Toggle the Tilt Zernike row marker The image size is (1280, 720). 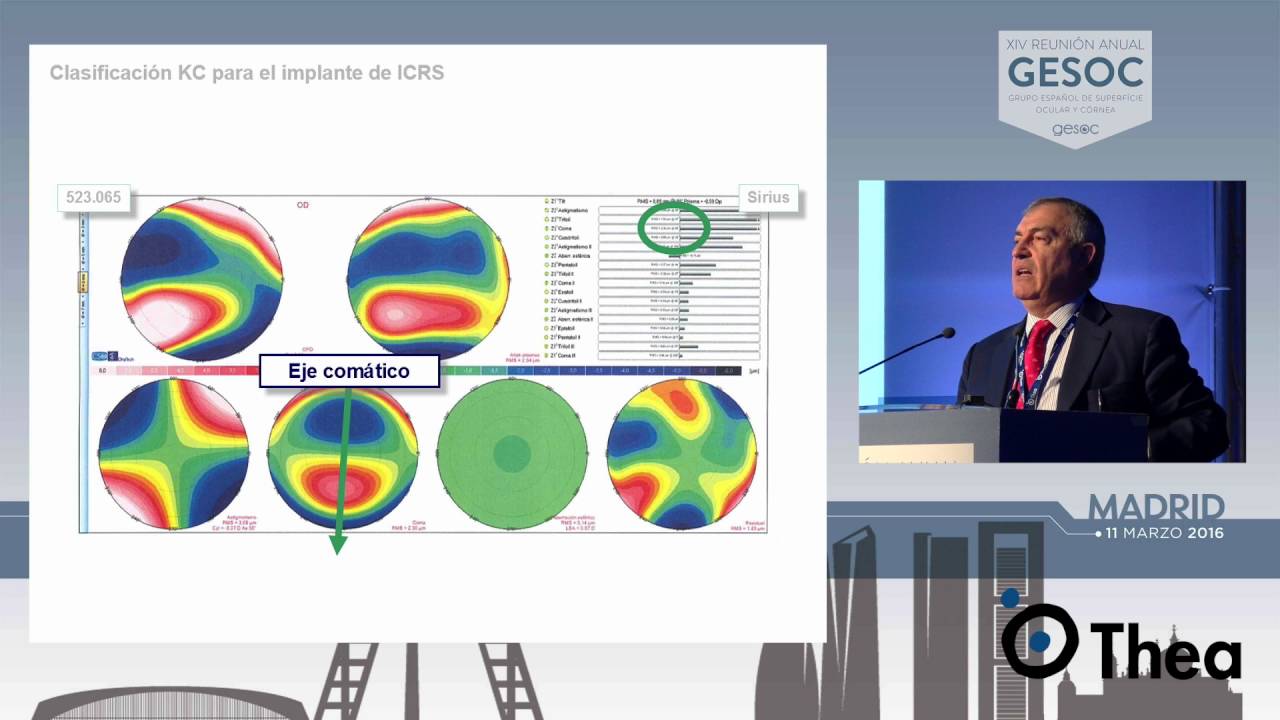(547, 201)
